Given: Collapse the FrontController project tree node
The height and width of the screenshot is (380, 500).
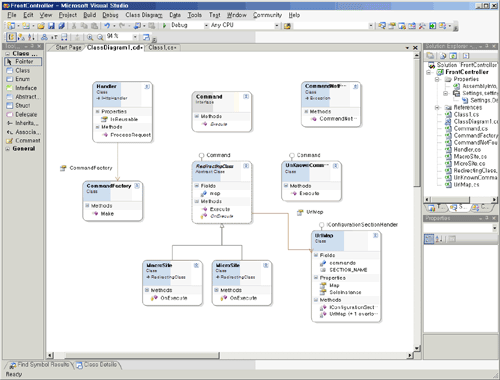Looking at the screenshot, I should tap(429, 72).
